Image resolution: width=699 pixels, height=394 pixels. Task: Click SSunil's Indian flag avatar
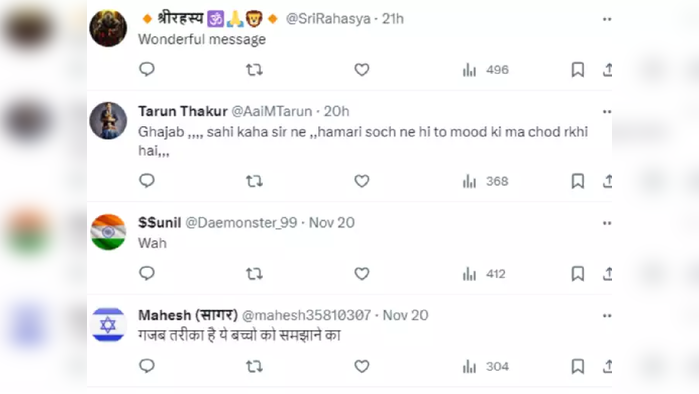tap(108, 232)
